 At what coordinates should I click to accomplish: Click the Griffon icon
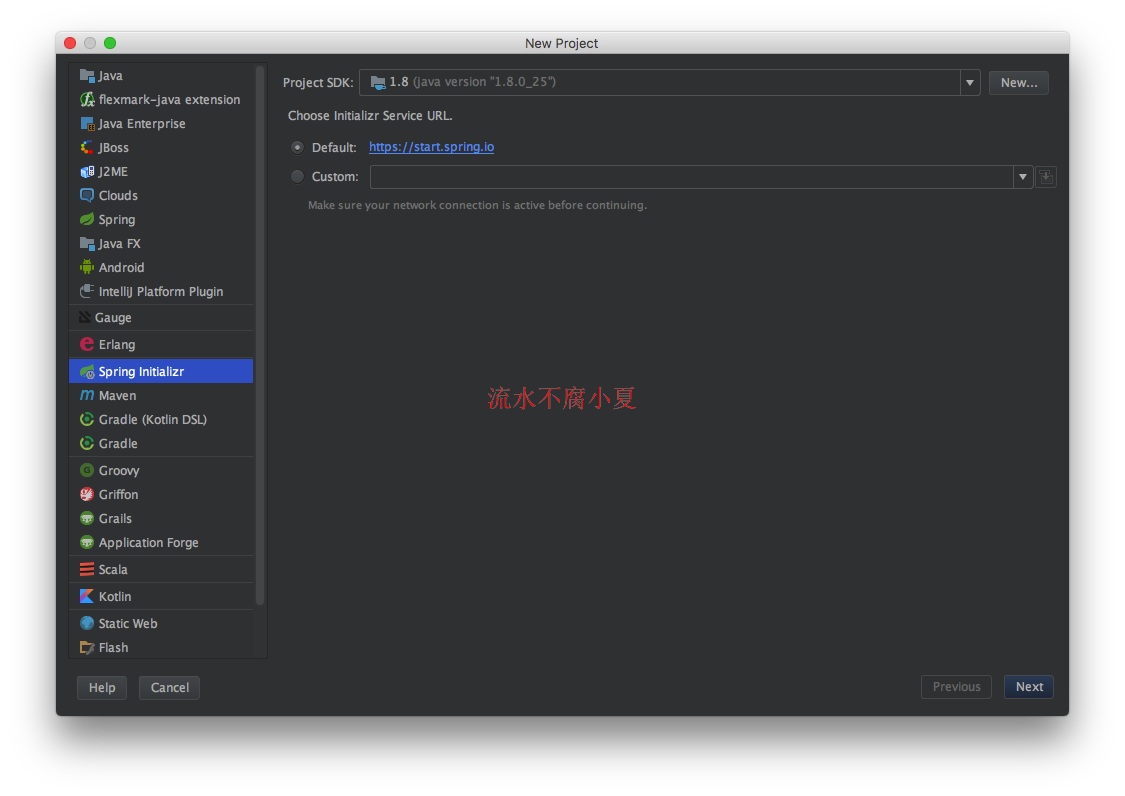click(x=87, y=495)
